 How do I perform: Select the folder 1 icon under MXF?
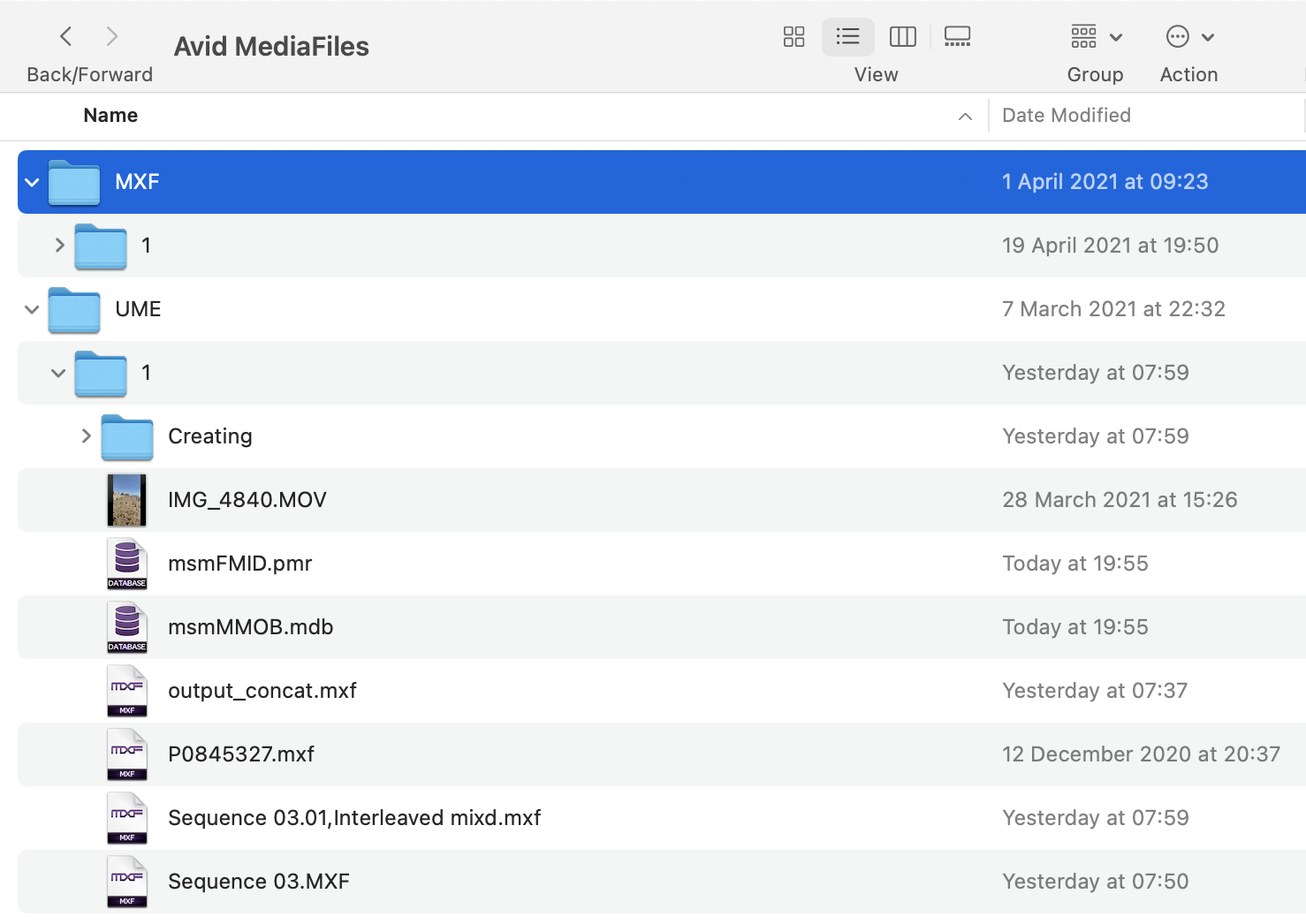101,246
